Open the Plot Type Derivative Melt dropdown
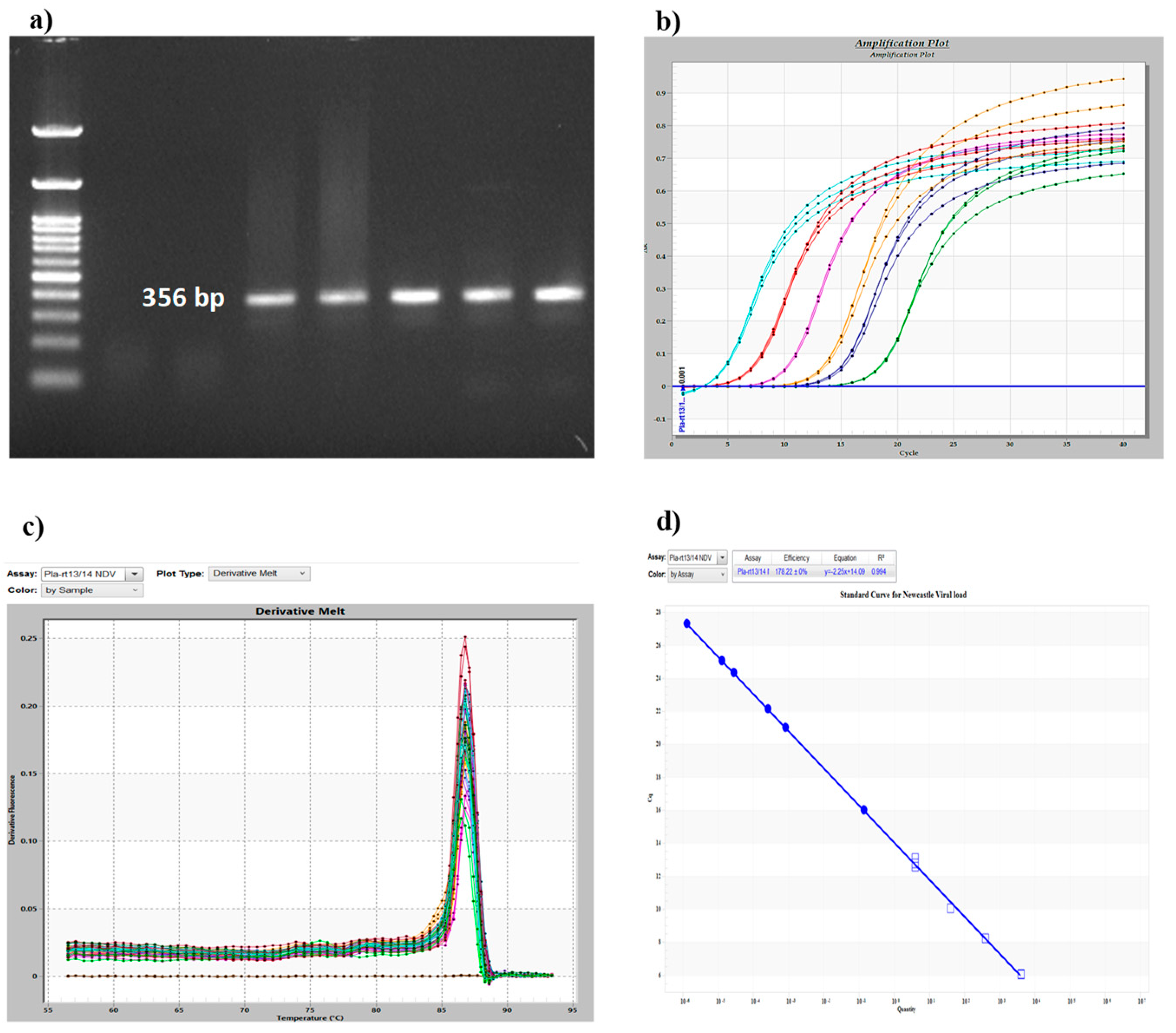1176x1033 pixels. tap(259, 574)
